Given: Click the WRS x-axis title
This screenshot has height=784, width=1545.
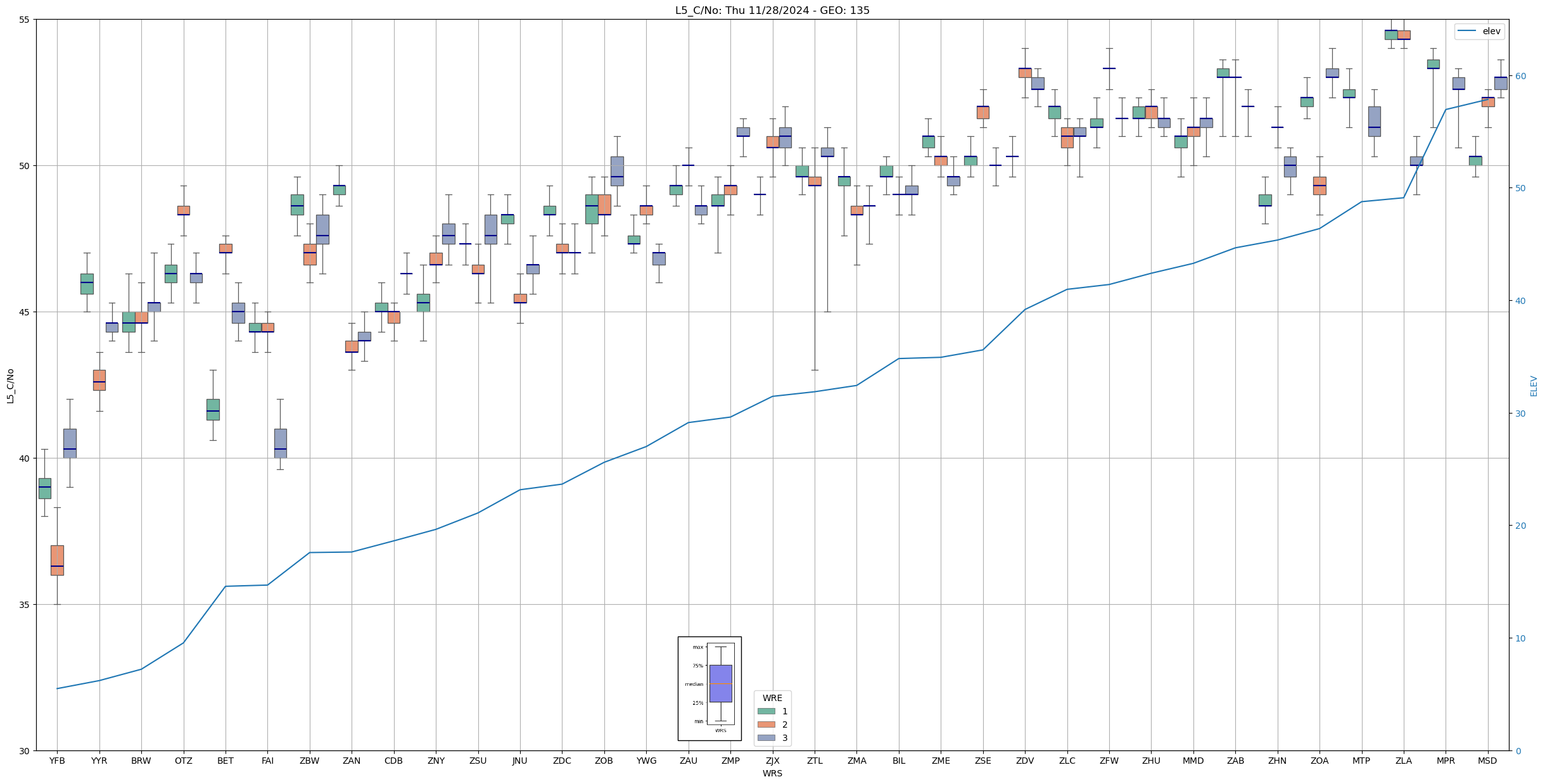Looking at the screenshot, I should click(772, 773).
